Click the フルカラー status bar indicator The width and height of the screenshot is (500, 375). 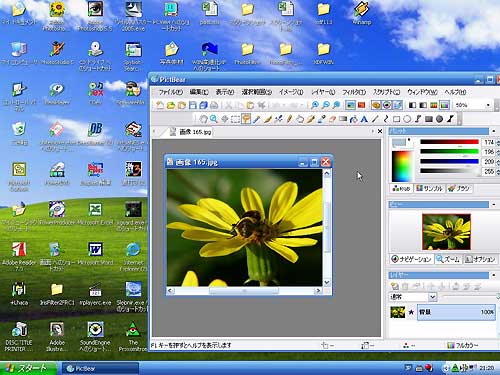tap(463, 345)
